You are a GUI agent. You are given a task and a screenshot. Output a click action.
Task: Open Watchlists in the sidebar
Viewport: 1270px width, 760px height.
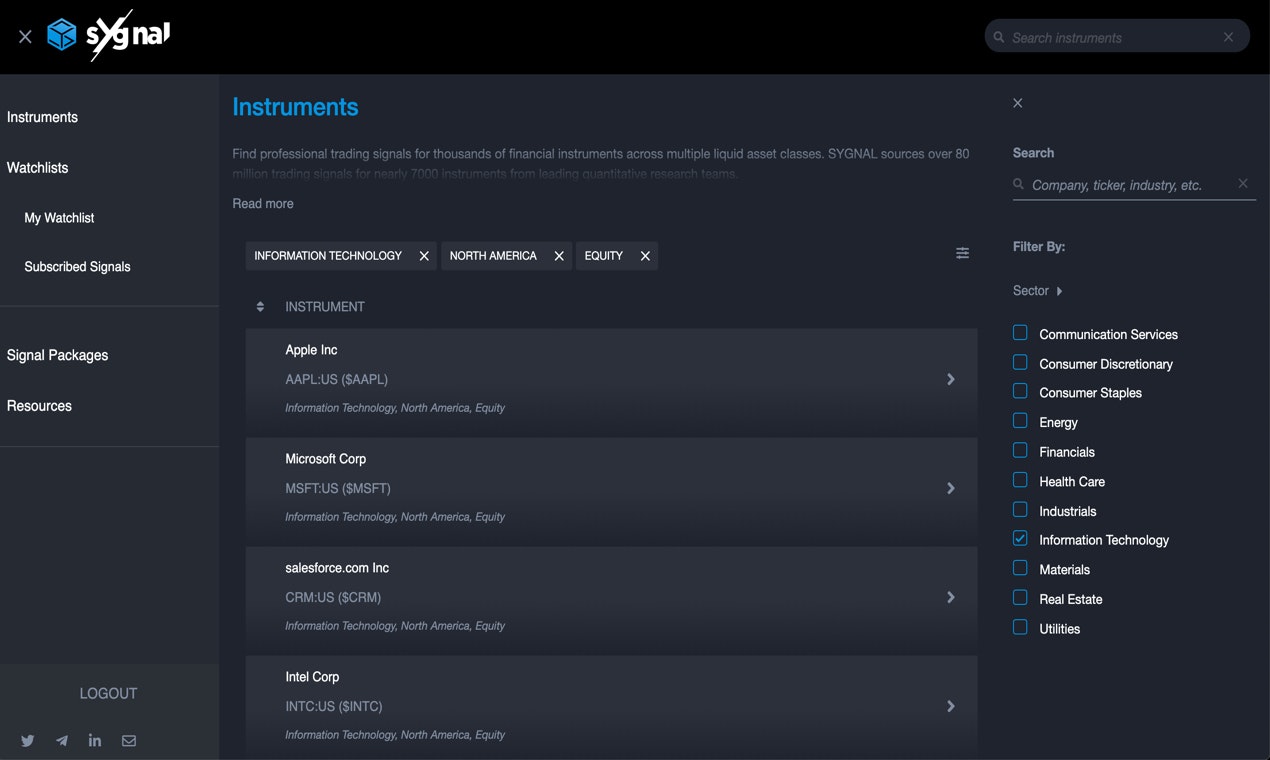38,168
